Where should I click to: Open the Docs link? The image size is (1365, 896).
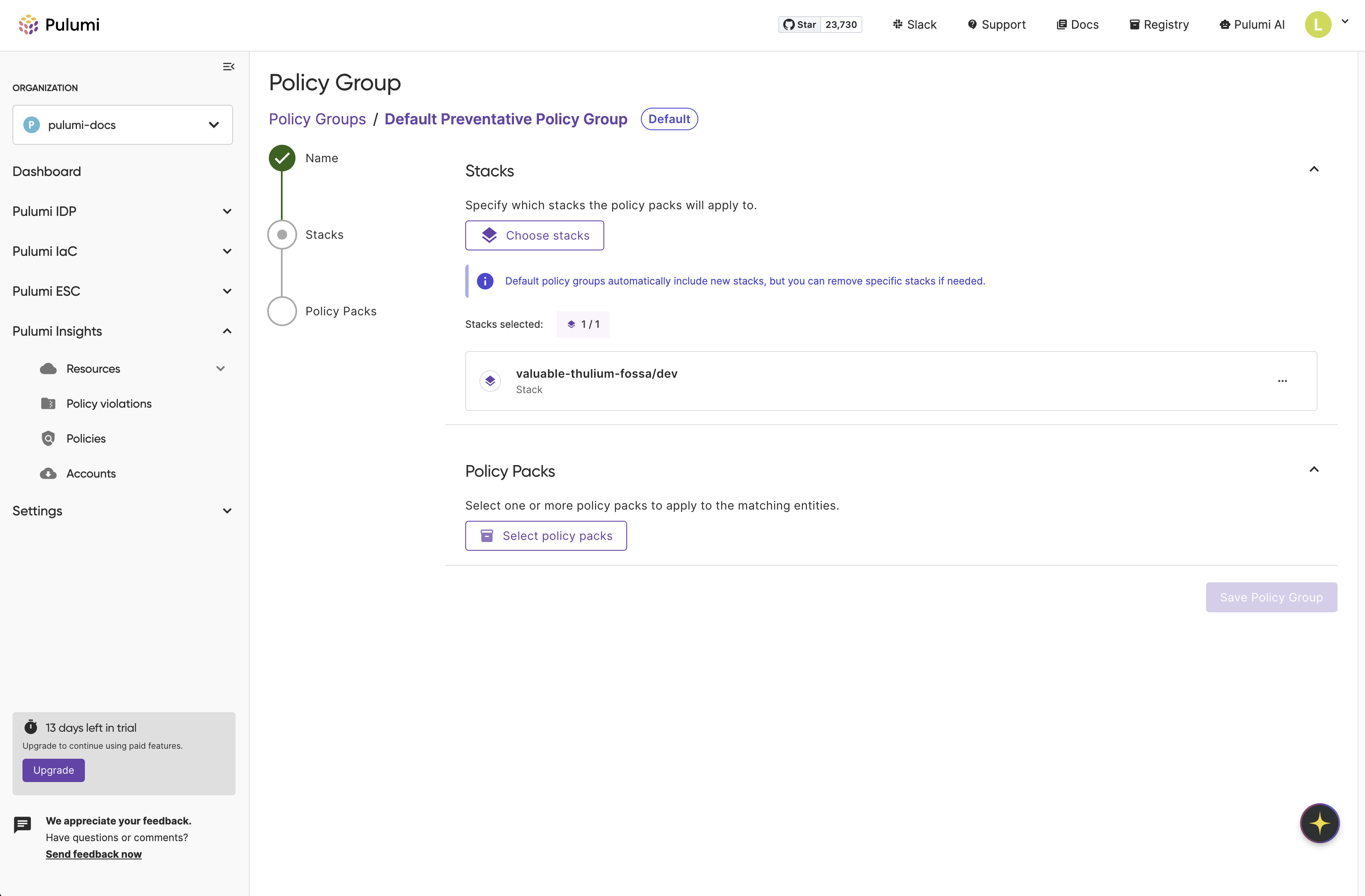tap(1078, 25)
